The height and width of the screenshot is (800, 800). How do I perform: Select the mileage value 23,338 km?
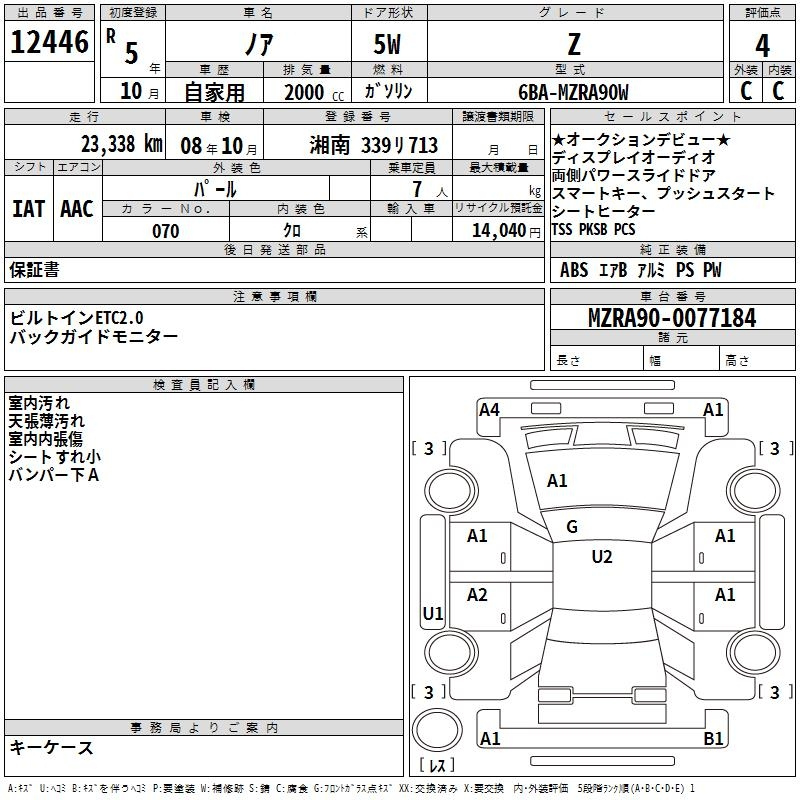[118, 144]
